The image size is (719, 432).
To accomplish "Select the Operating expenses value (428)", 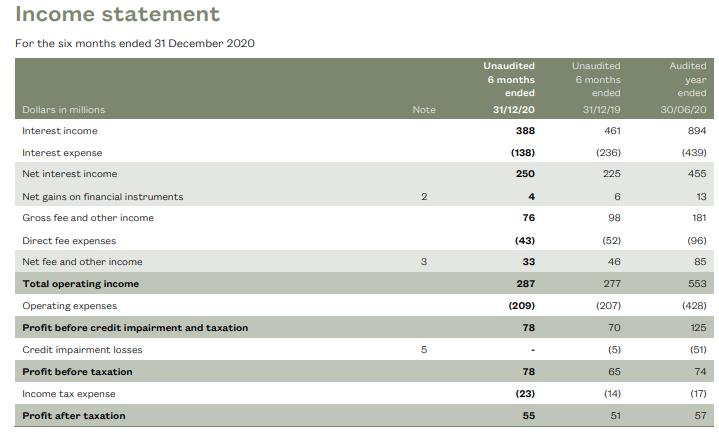I will 693,306.
